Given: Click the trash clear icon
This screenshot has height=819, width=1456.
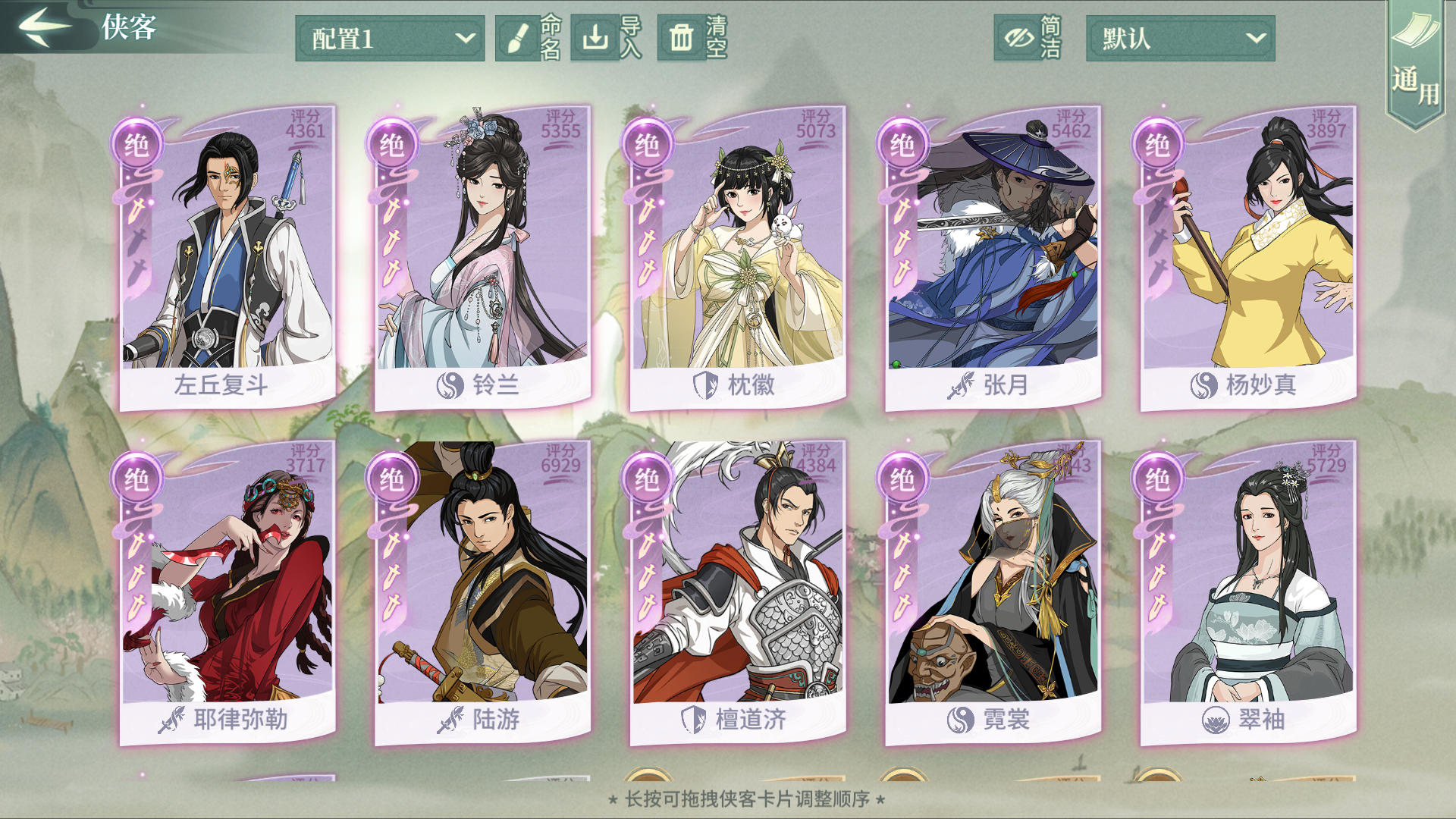Looking at the screenshot, I should point(681,38).
